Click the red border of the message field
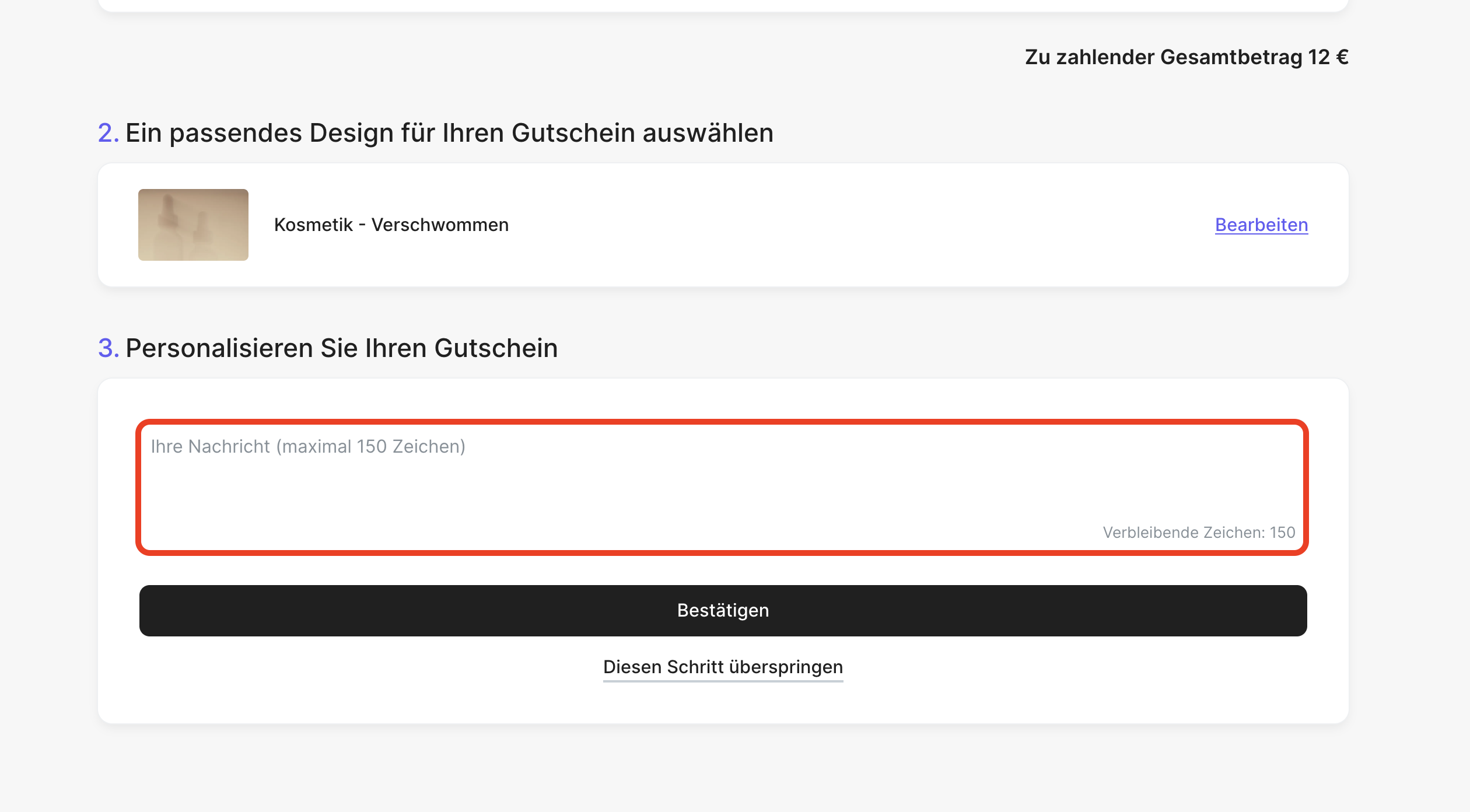This screenshot has width=1470, height=812. 721,422
